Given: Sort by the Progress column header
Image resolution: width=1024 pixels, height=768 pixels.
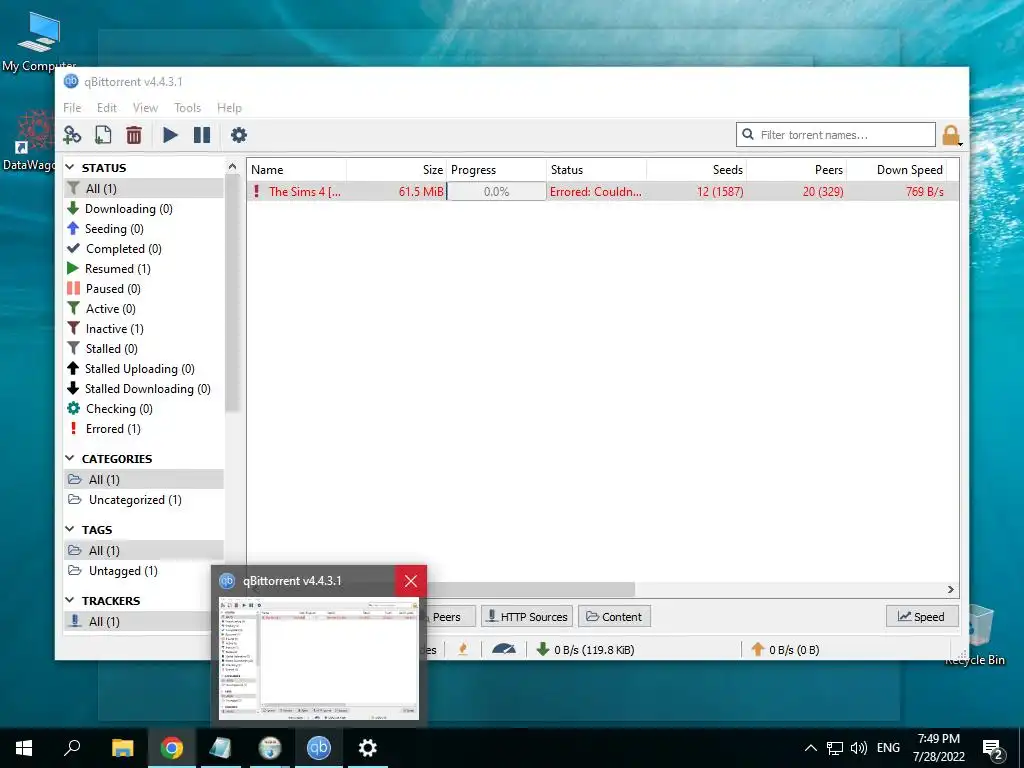Looking at the screenshot, I should [x=496, y=170].
